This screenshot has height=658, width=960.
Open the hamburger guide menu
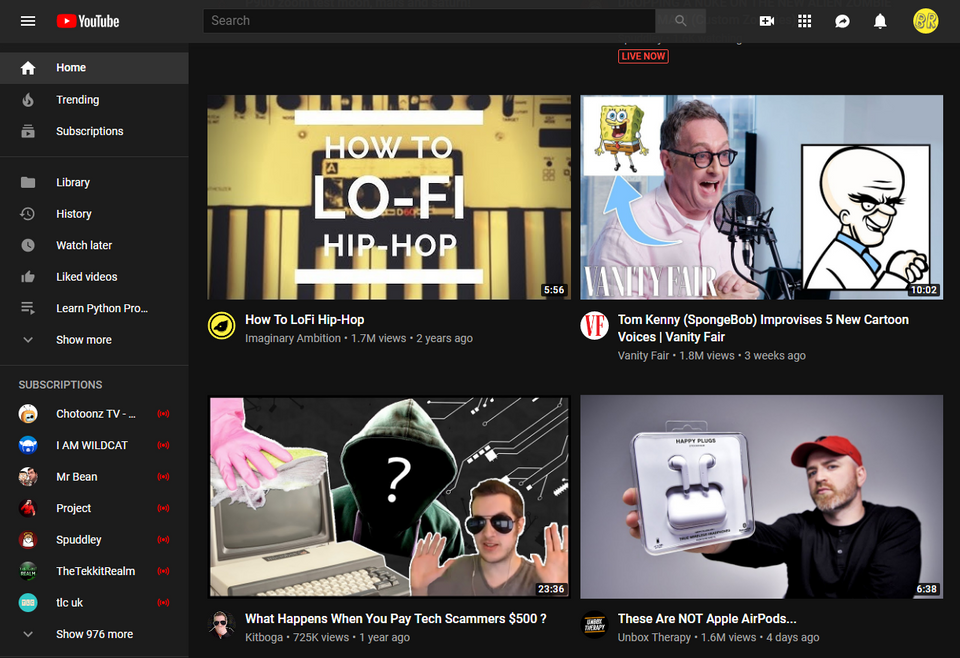[28, 21]
